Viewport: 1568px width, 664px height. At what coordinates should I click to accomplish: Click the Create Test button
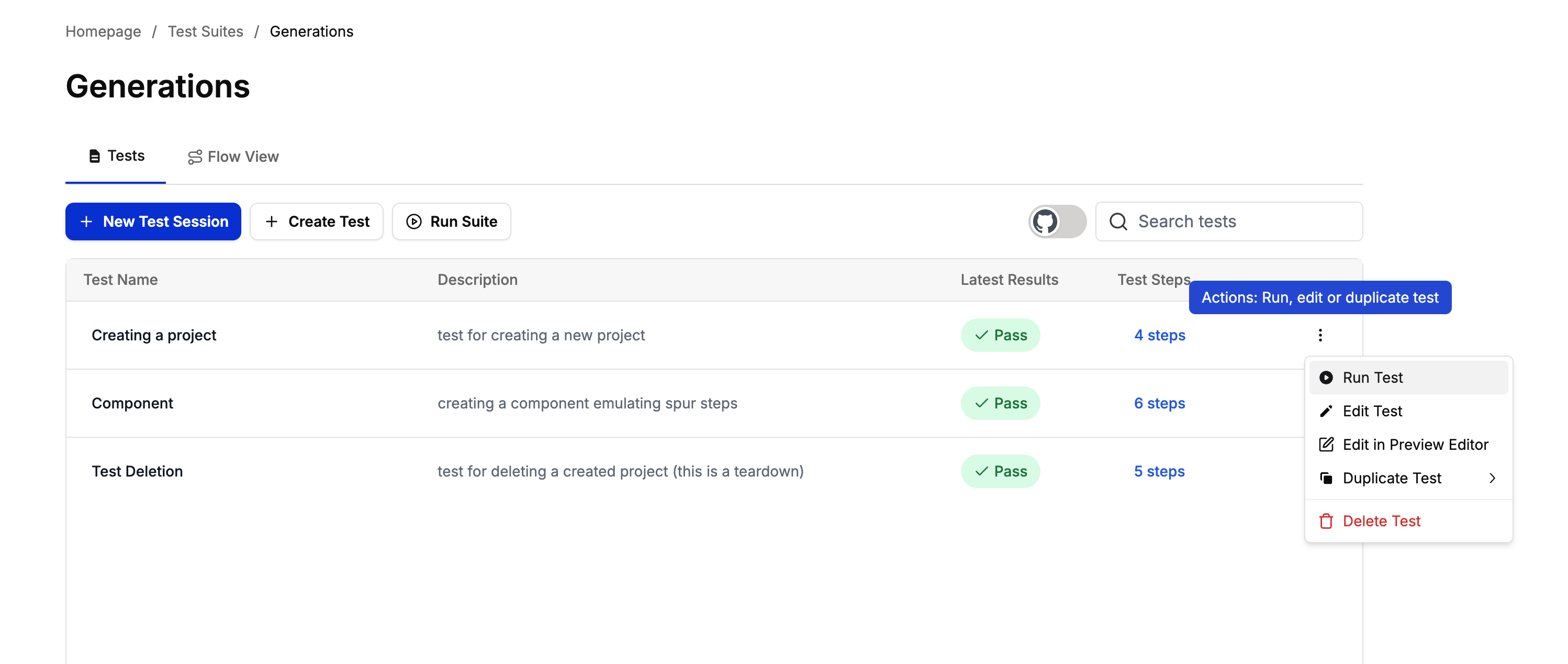317,221
